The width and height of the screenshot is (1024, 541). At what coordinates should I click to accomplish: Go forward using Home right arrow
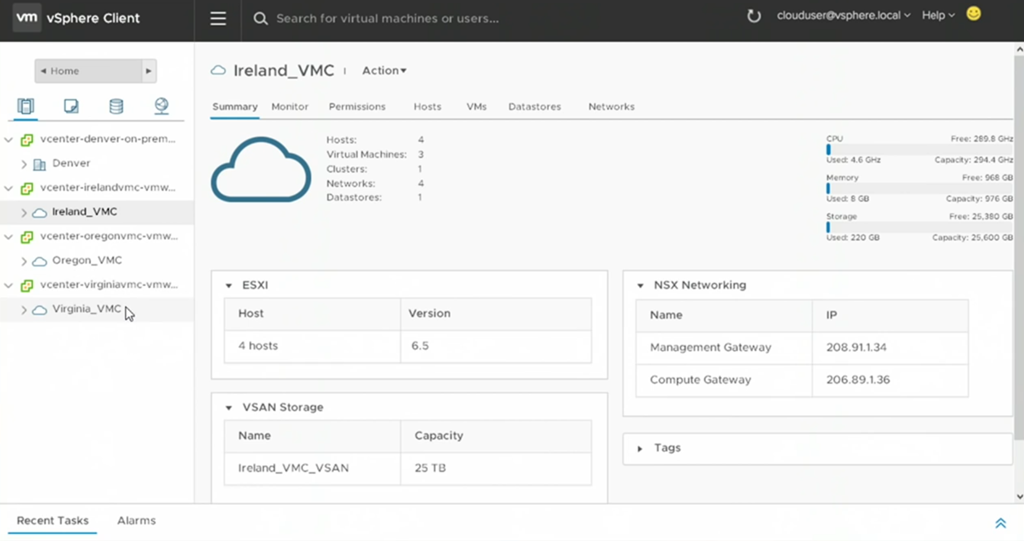coord(148,71)
